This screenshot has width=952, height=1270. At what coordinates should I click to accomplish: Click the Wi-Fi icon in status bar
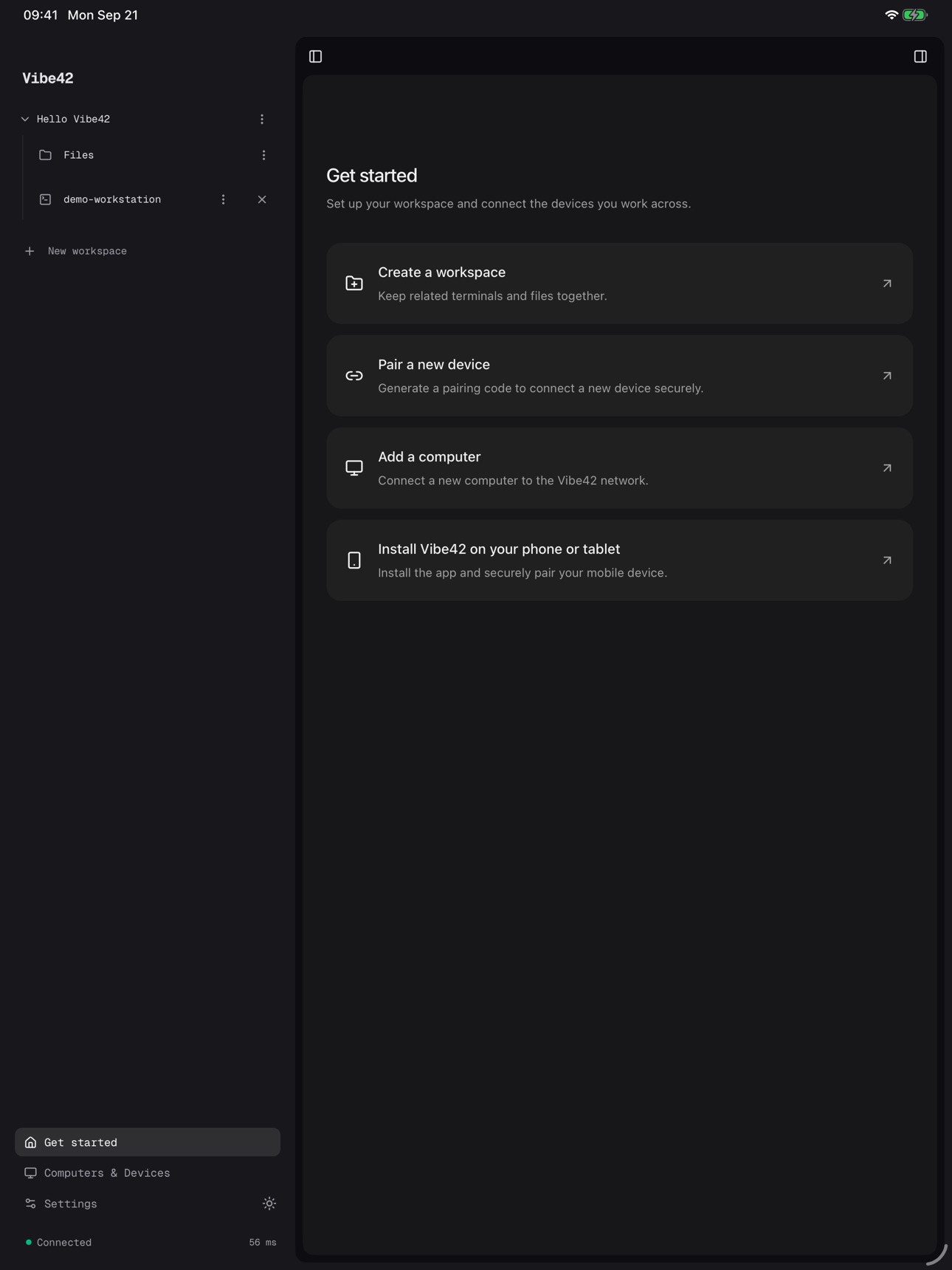pos(891,15)
